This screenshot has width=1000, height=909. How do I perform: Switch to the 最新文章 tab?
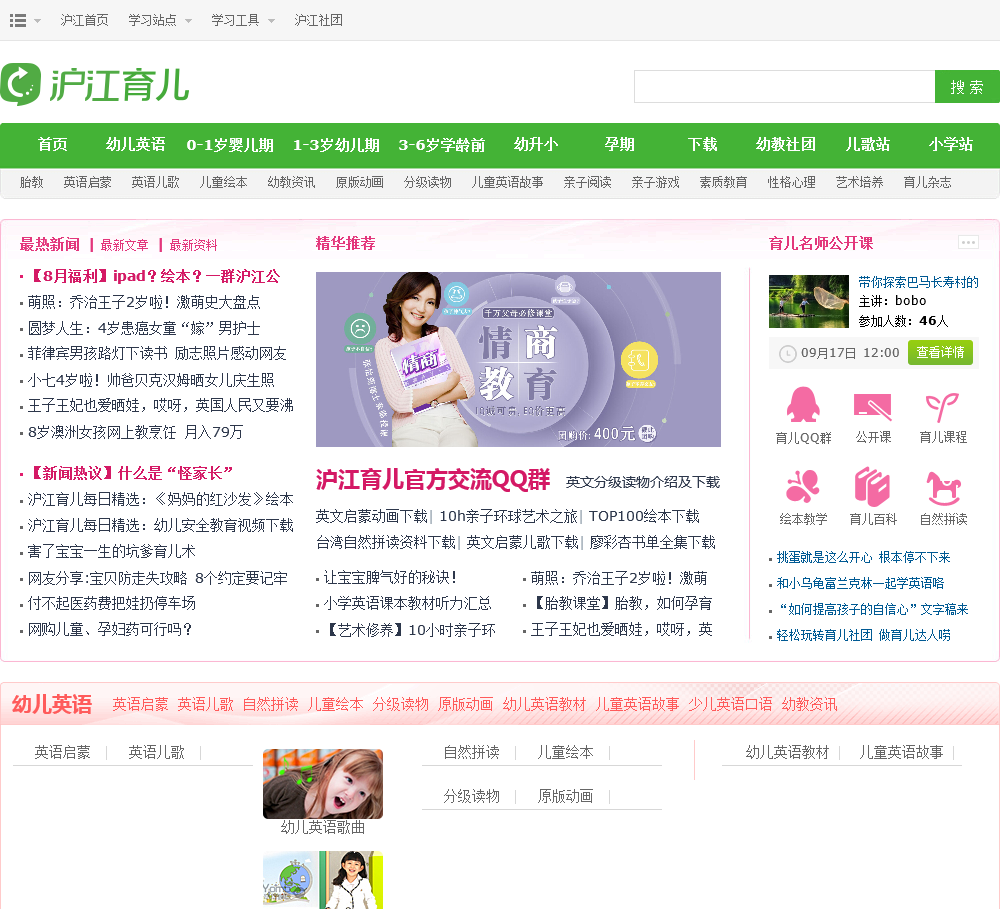click(124, 245)
